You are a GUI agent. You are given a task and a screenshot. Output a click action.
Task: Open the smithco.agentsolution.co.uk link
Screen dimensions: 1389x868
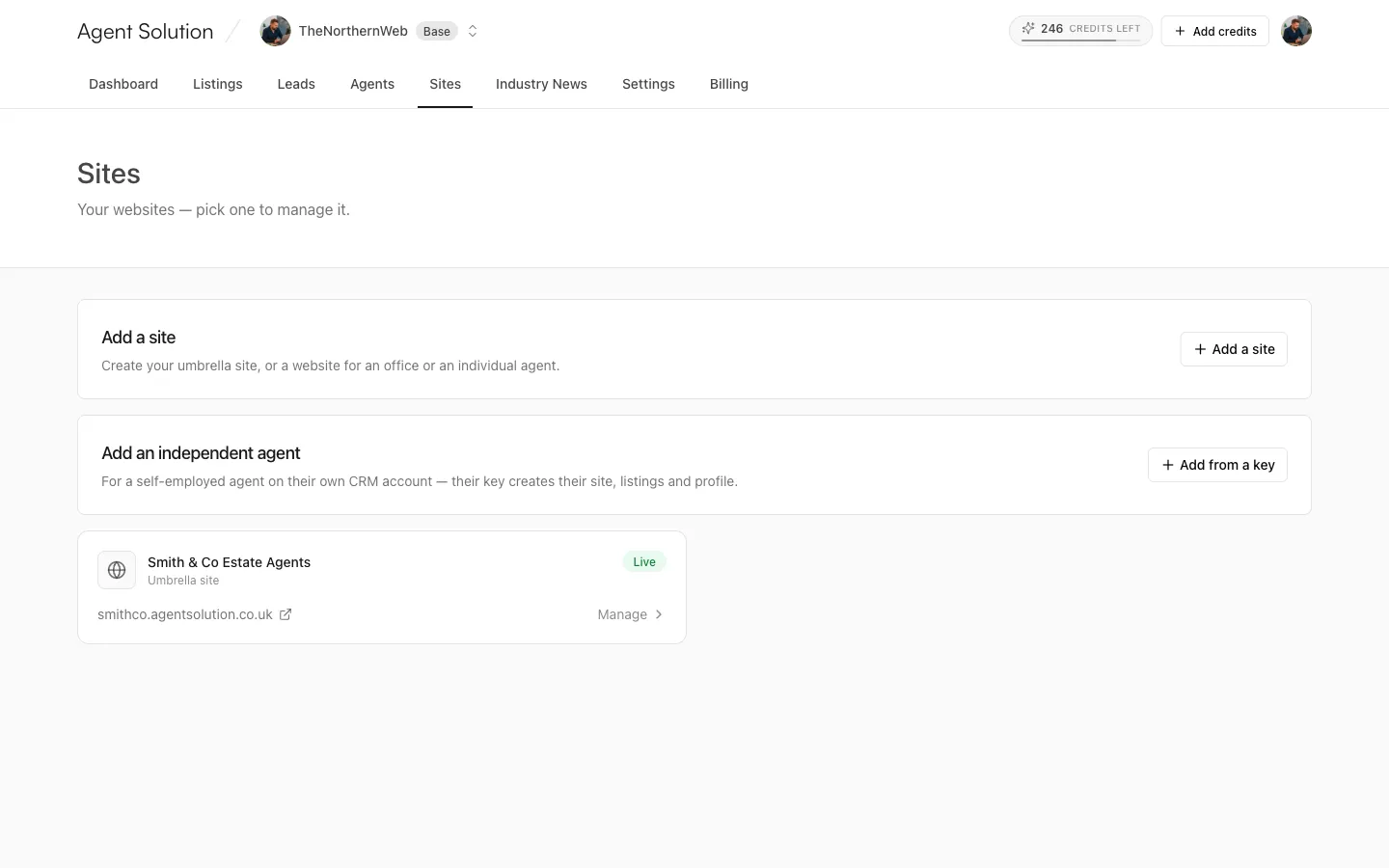click(x=185, y=614)
